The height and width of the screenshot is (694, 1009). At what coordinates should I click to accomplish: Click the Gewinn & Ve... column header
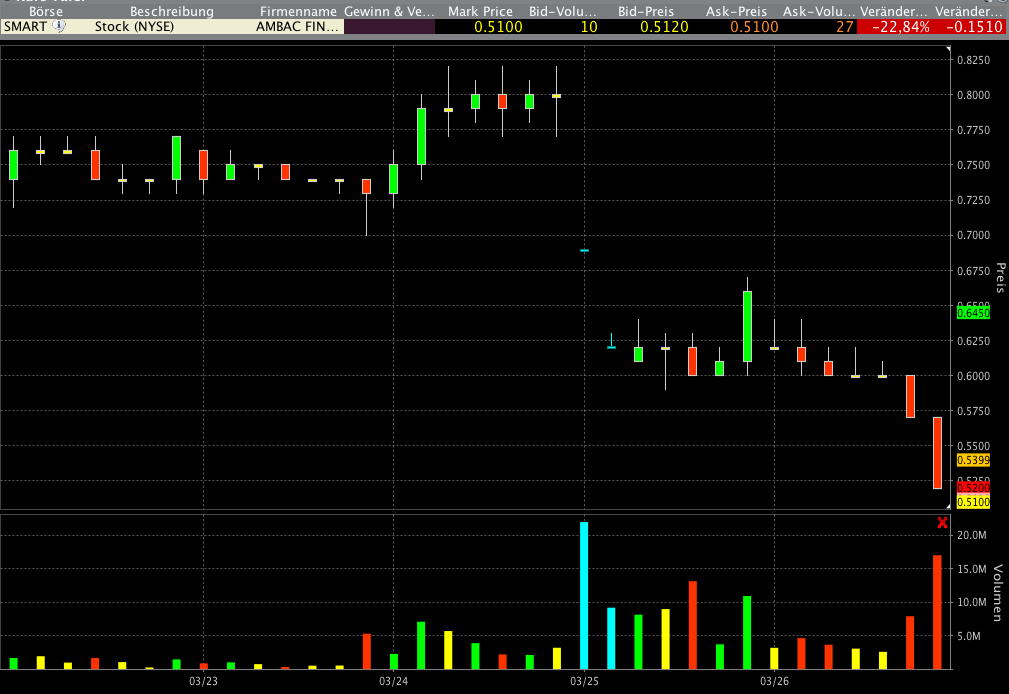click(389, 12)
